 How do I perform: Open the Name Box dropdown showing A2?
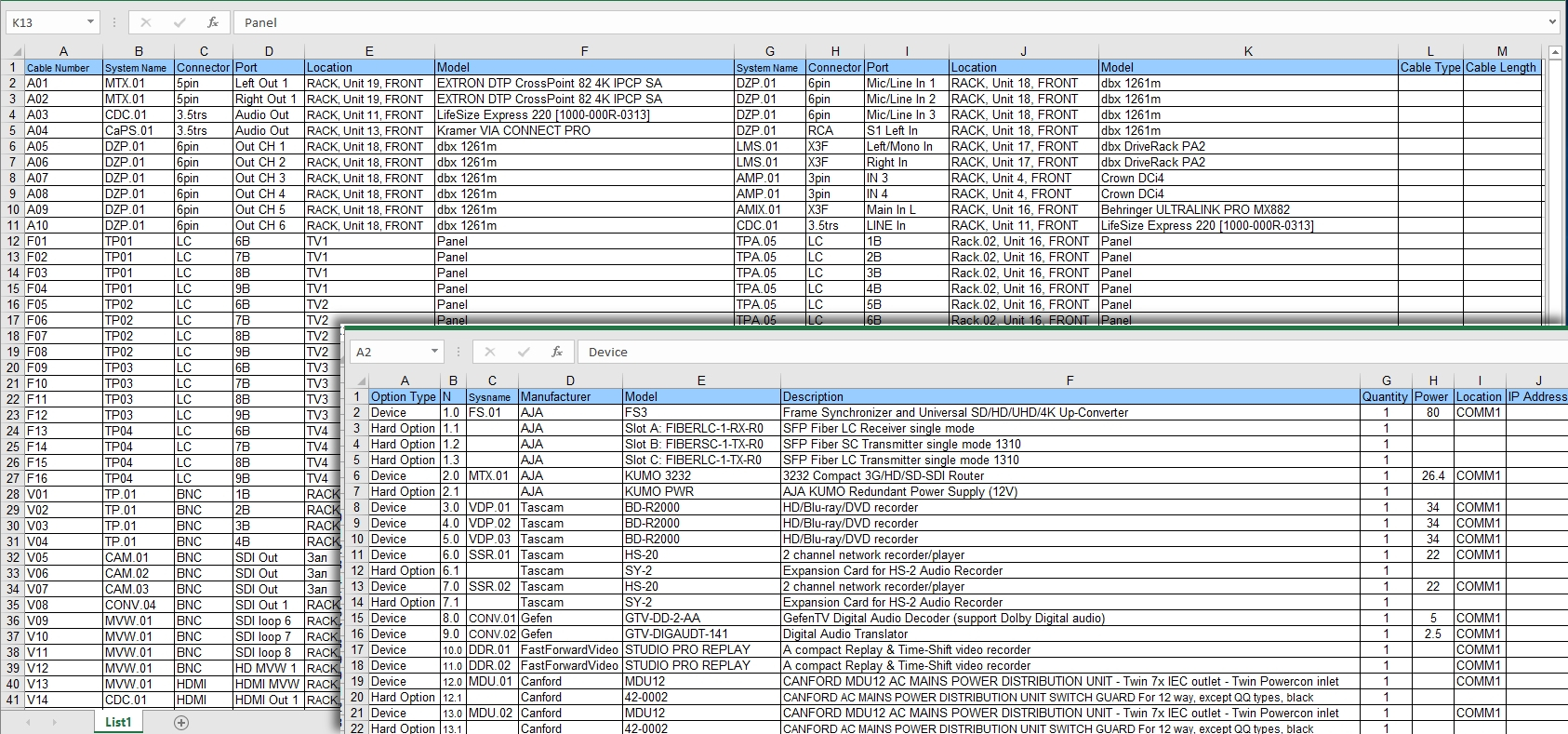click(x=434, y=352)
